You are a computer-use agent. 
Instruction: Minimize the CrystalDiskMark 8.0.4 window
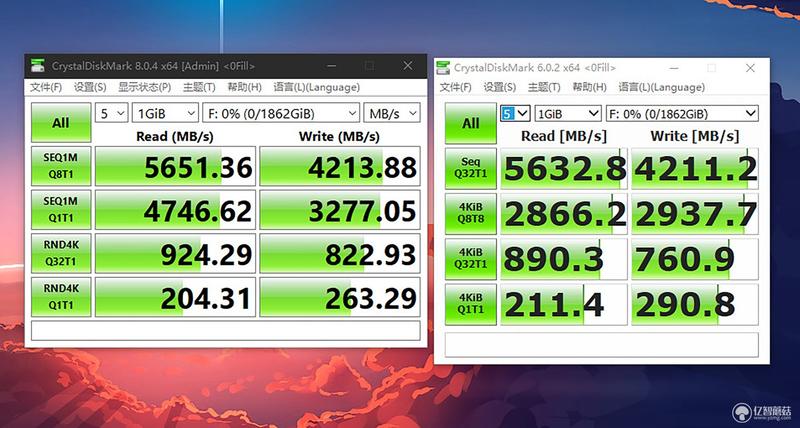tap(332, 66)
